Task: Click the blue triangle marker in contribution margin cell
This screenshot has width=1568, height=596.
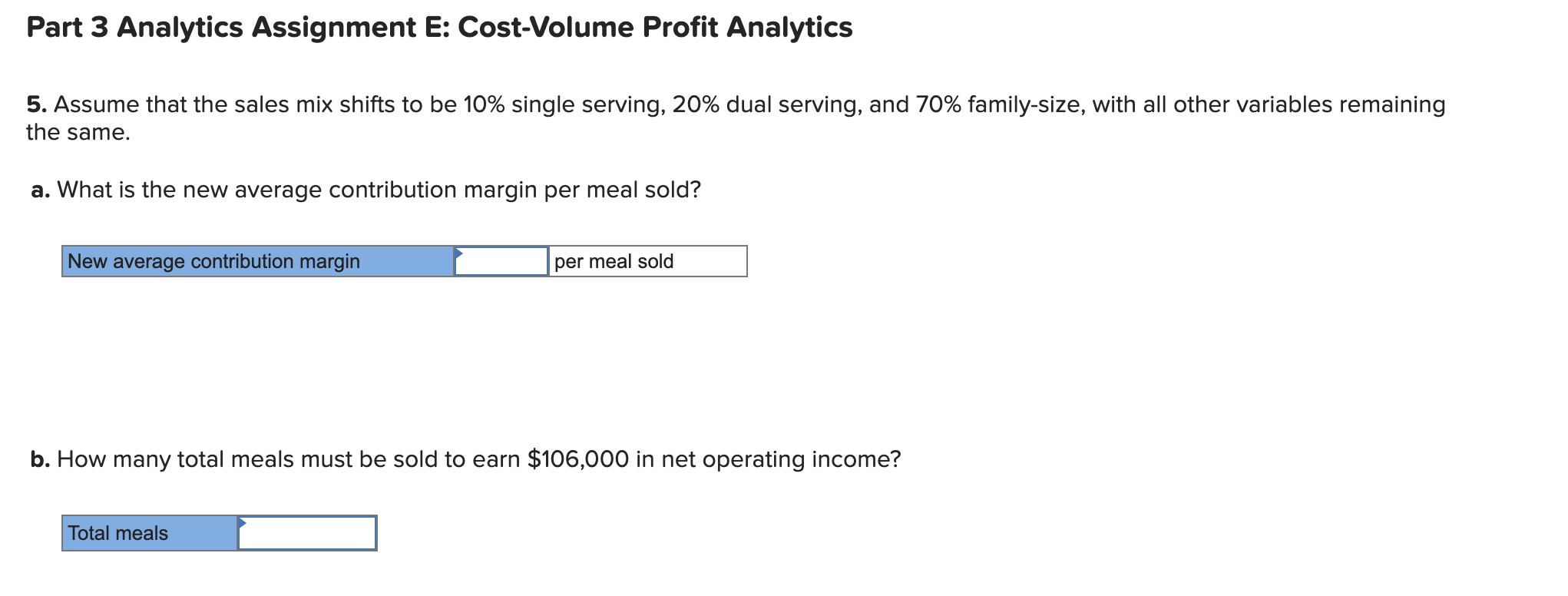Action: (x=458, y=253)
